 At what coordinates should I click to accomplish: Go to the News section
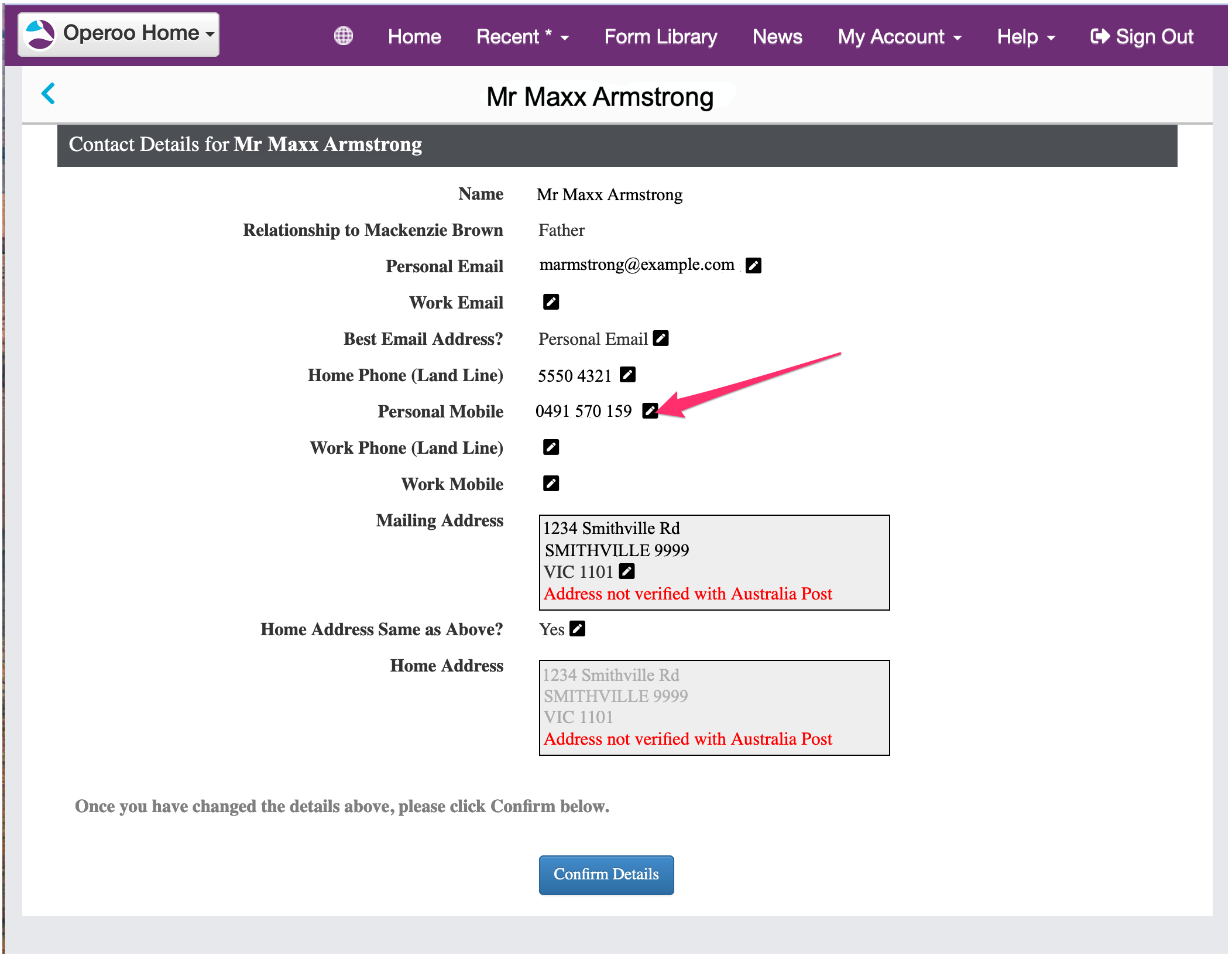(777, 37)
